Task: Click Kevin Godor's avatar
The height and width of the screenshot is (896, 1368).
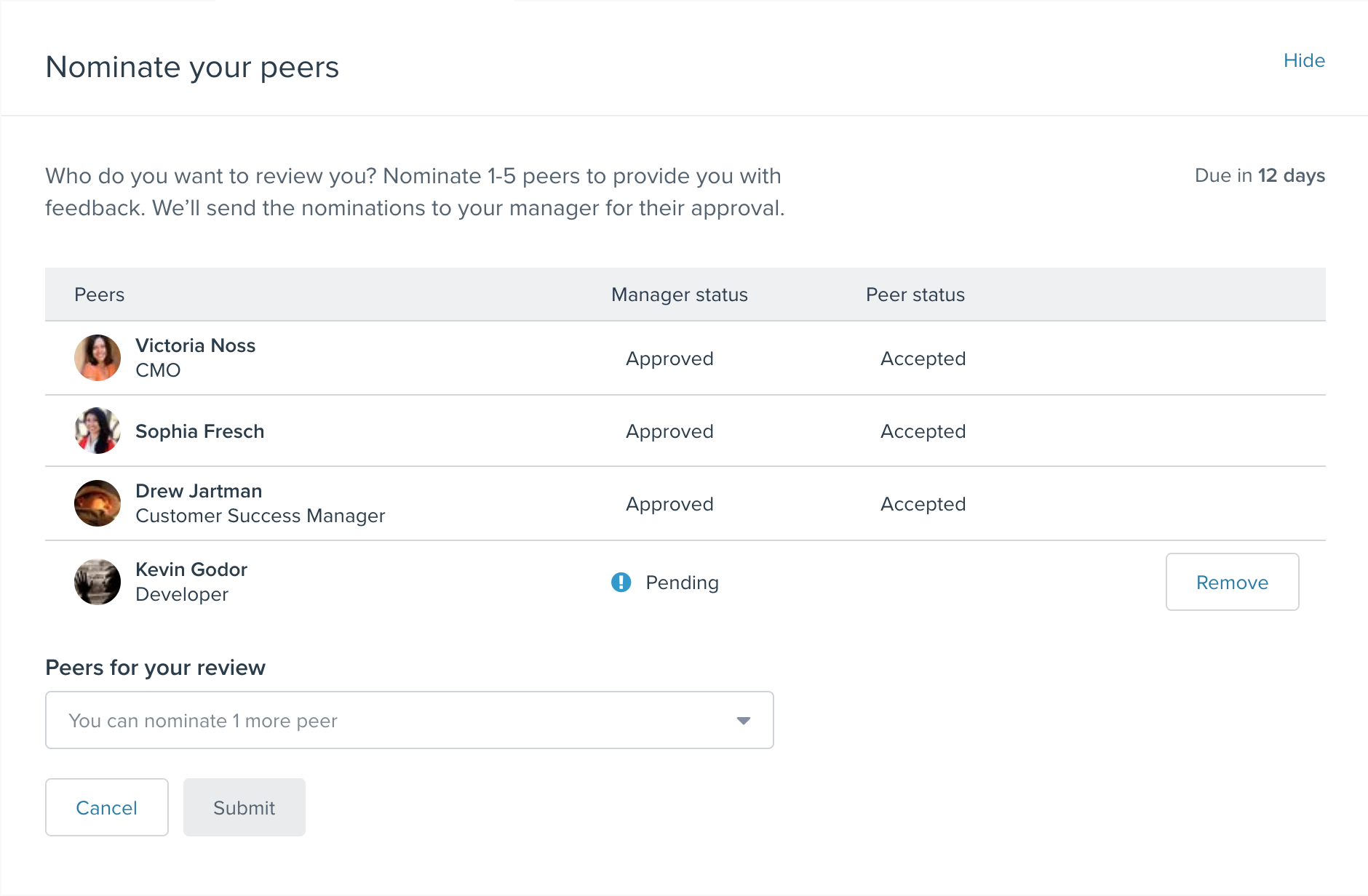Action: point(98,582)
